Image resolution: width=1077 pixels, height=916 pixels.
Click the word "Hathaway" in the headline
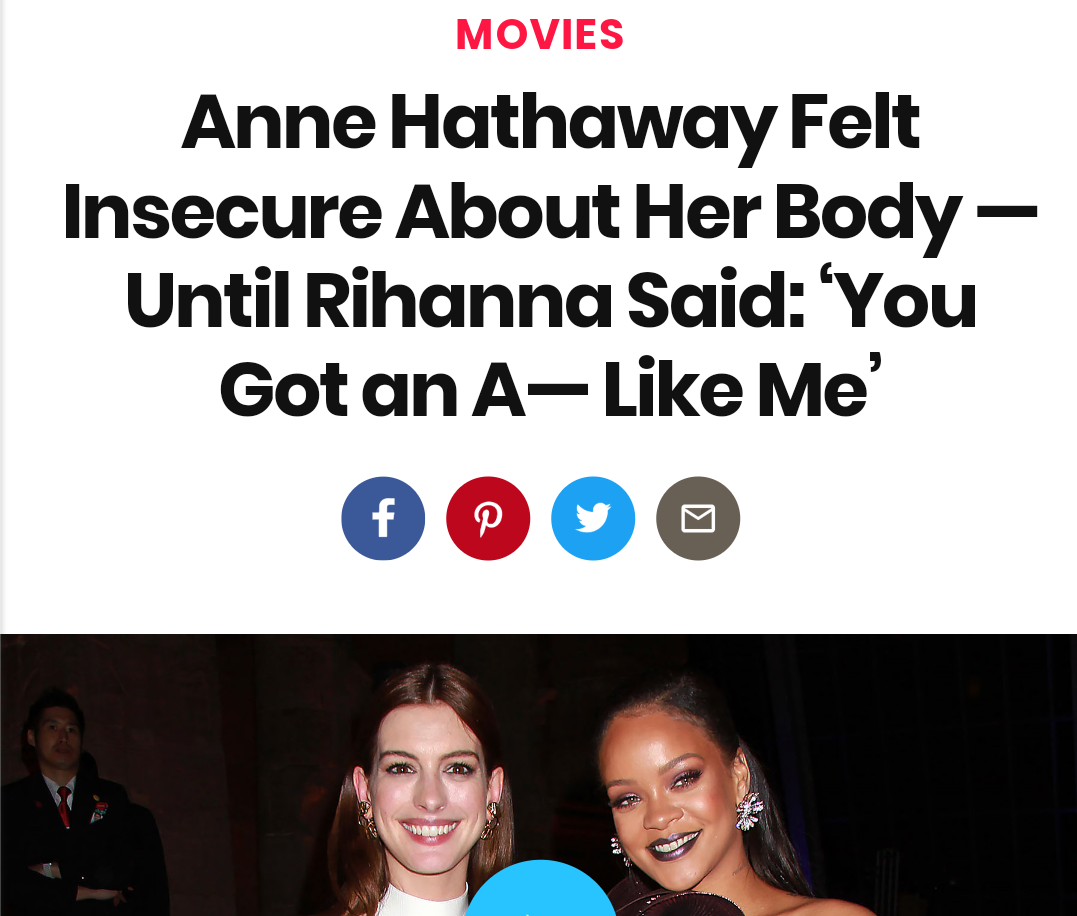pyautogui.click(x=584, y=126)
